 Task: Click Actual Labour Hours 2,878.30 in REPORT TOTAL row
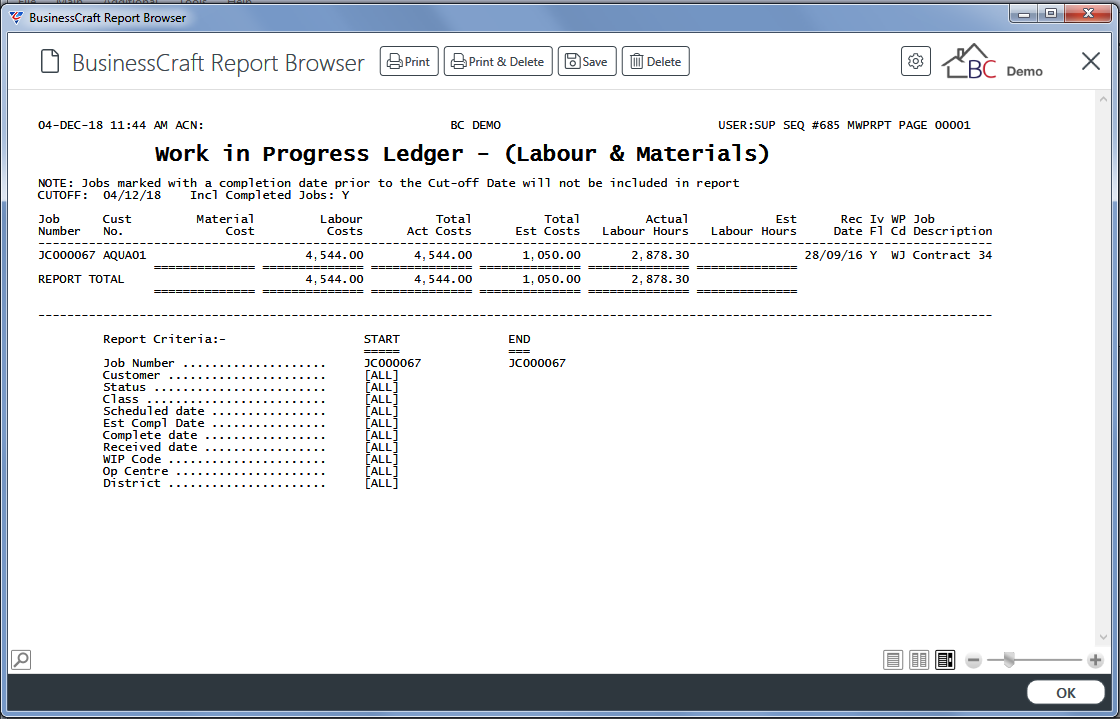click(660, 279)
